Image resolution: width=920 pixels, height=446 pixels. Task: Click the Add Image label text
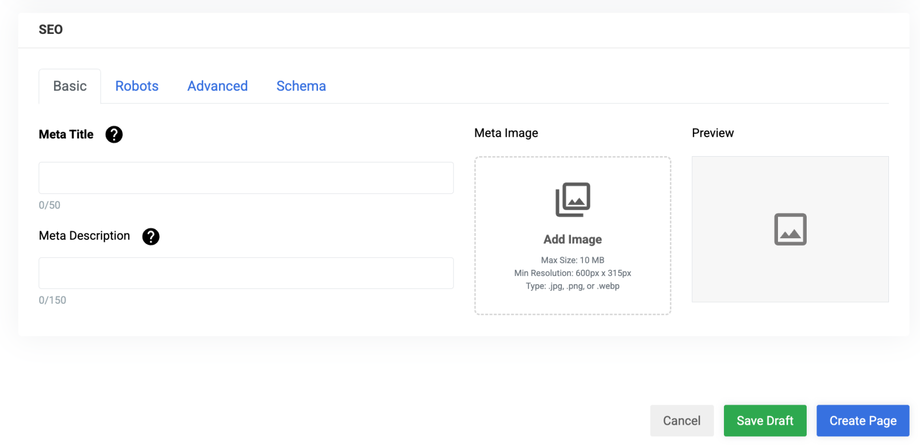(x=573, y=240)
